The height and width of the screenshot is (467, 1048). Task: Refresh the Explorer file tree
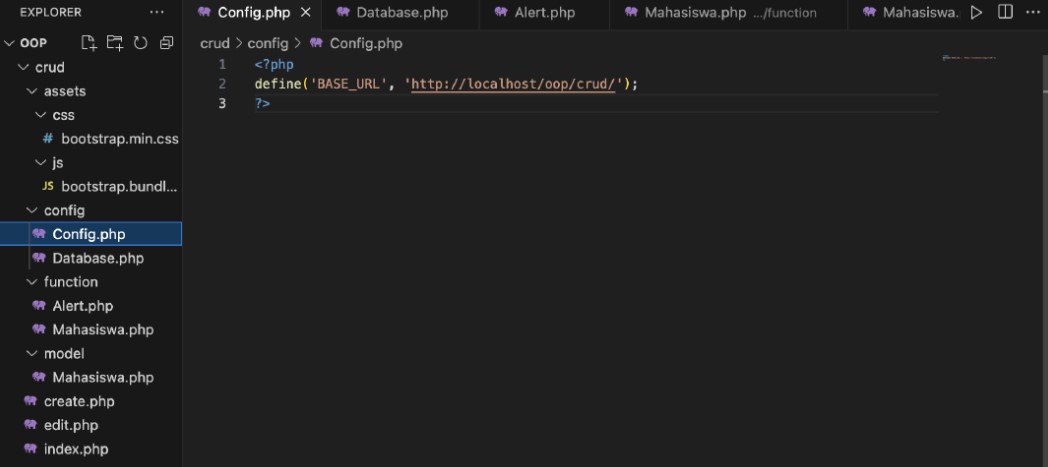point(140,43)
